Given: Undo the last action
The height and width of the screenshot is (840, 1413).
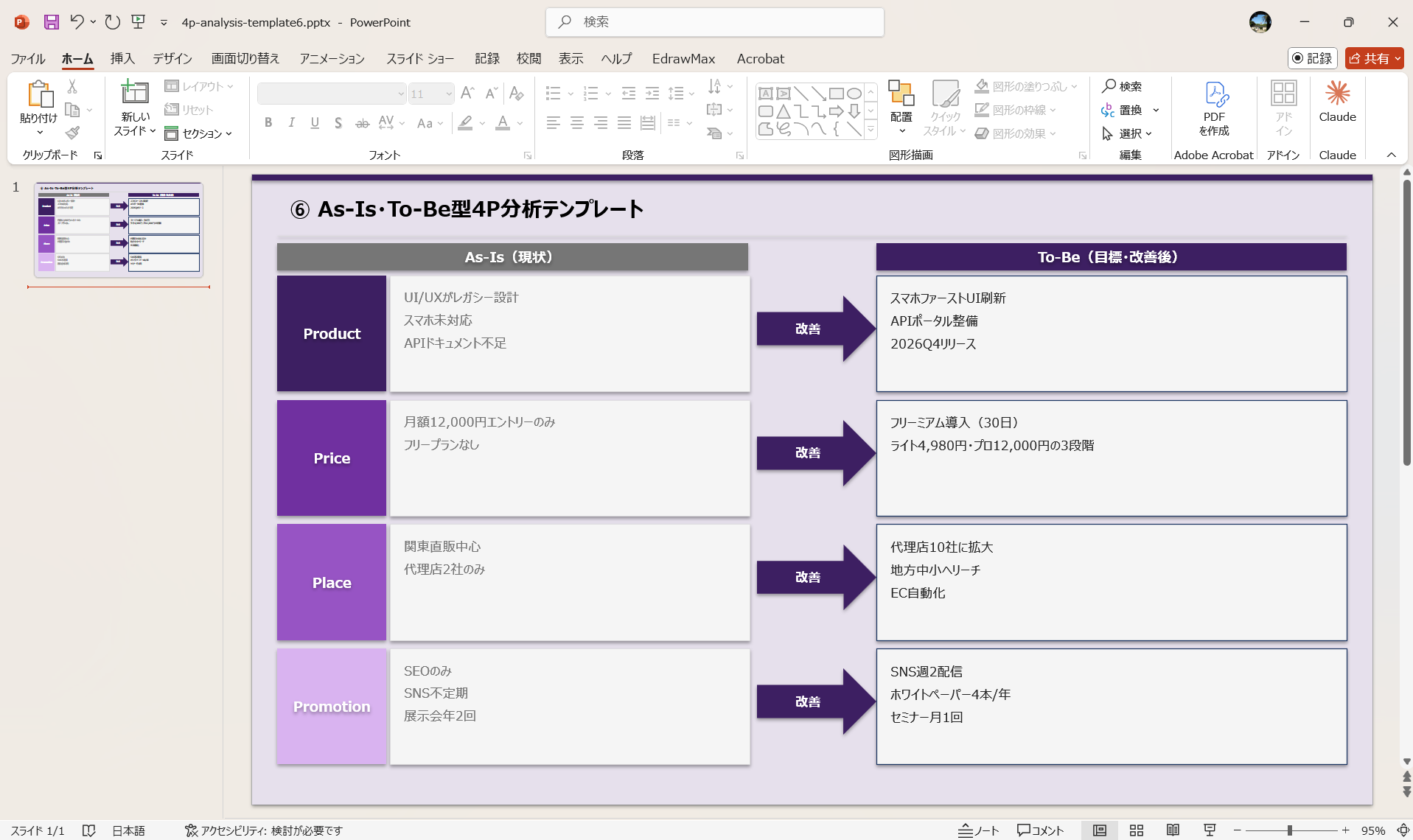Looking at the screenshot, I should 77,22.
